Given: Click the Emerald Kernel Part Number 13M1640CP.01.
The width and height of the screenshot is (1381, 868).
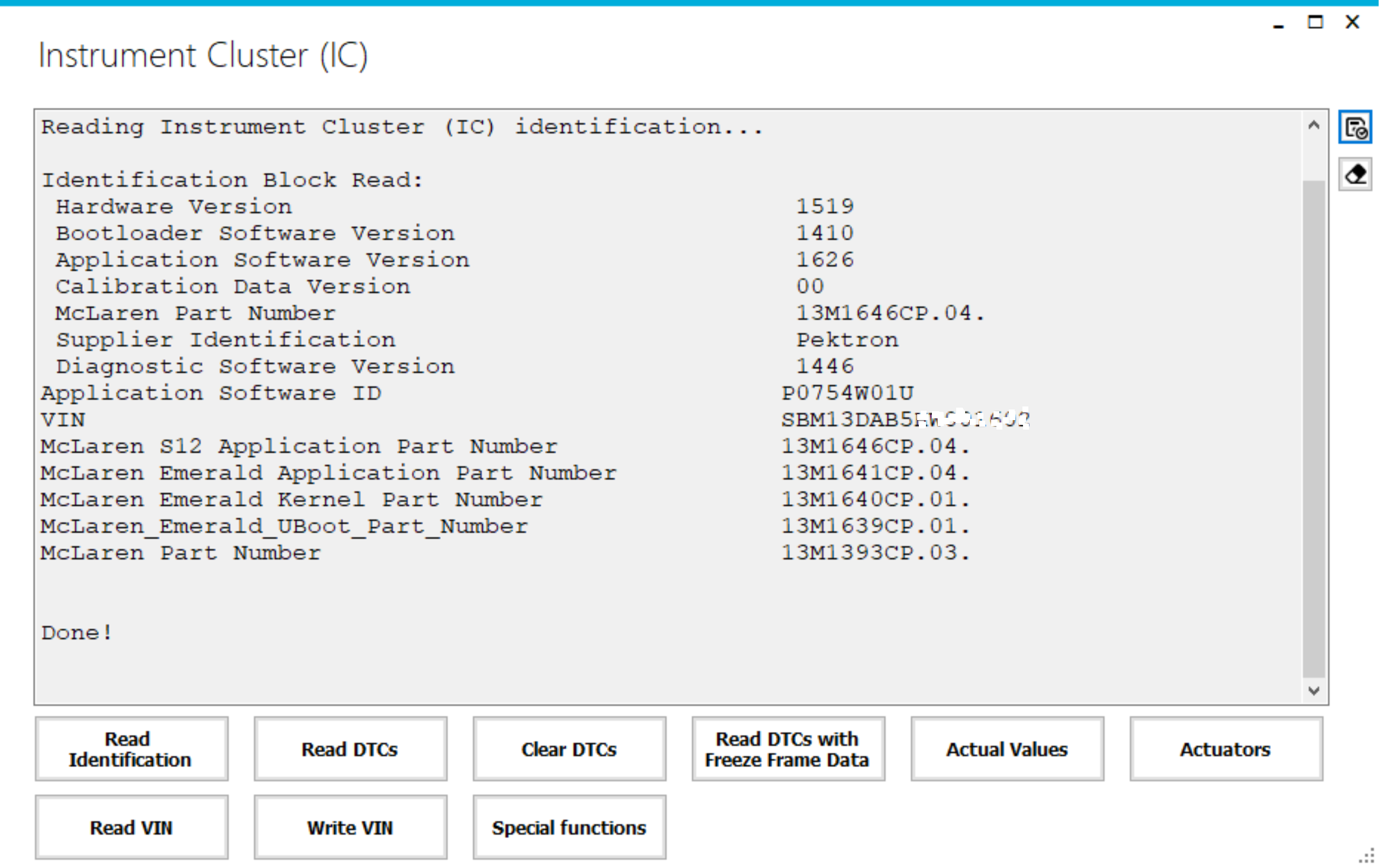Looking at the screenshot, I should tap(876, 500).
